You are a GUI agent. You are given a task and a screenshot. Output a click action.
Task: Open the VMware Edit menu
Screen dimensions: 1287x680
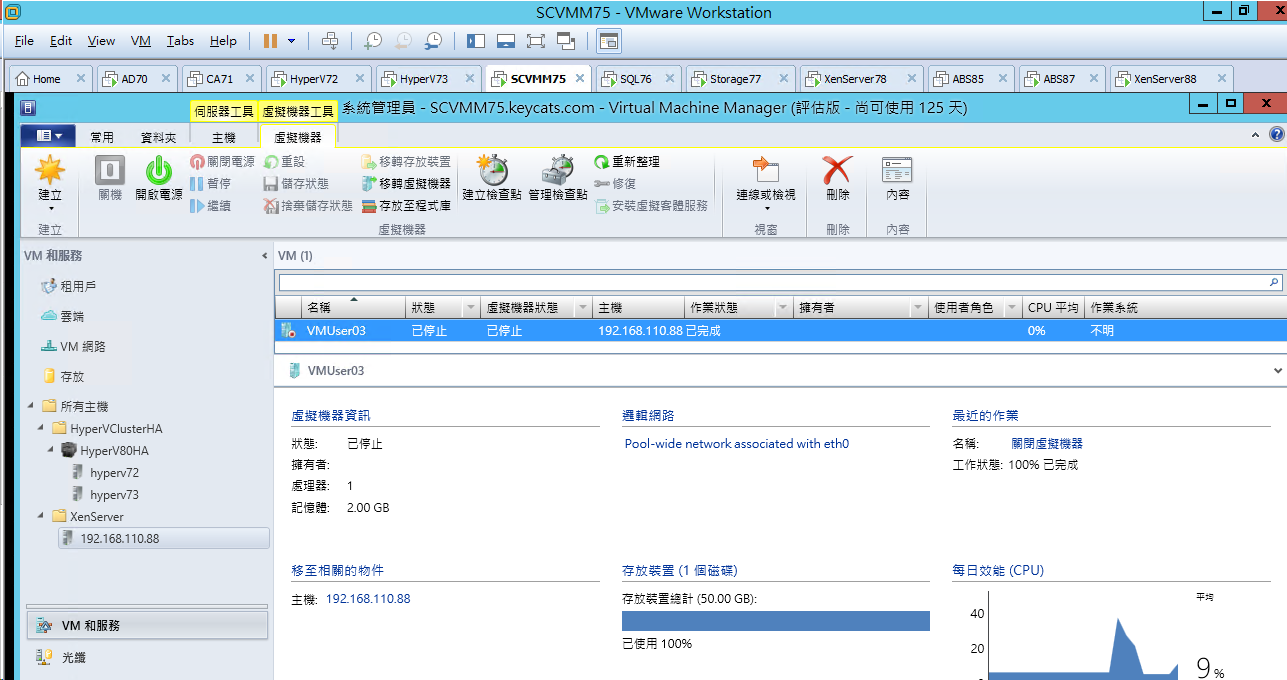pyautogui.click(x=61, y=41)
